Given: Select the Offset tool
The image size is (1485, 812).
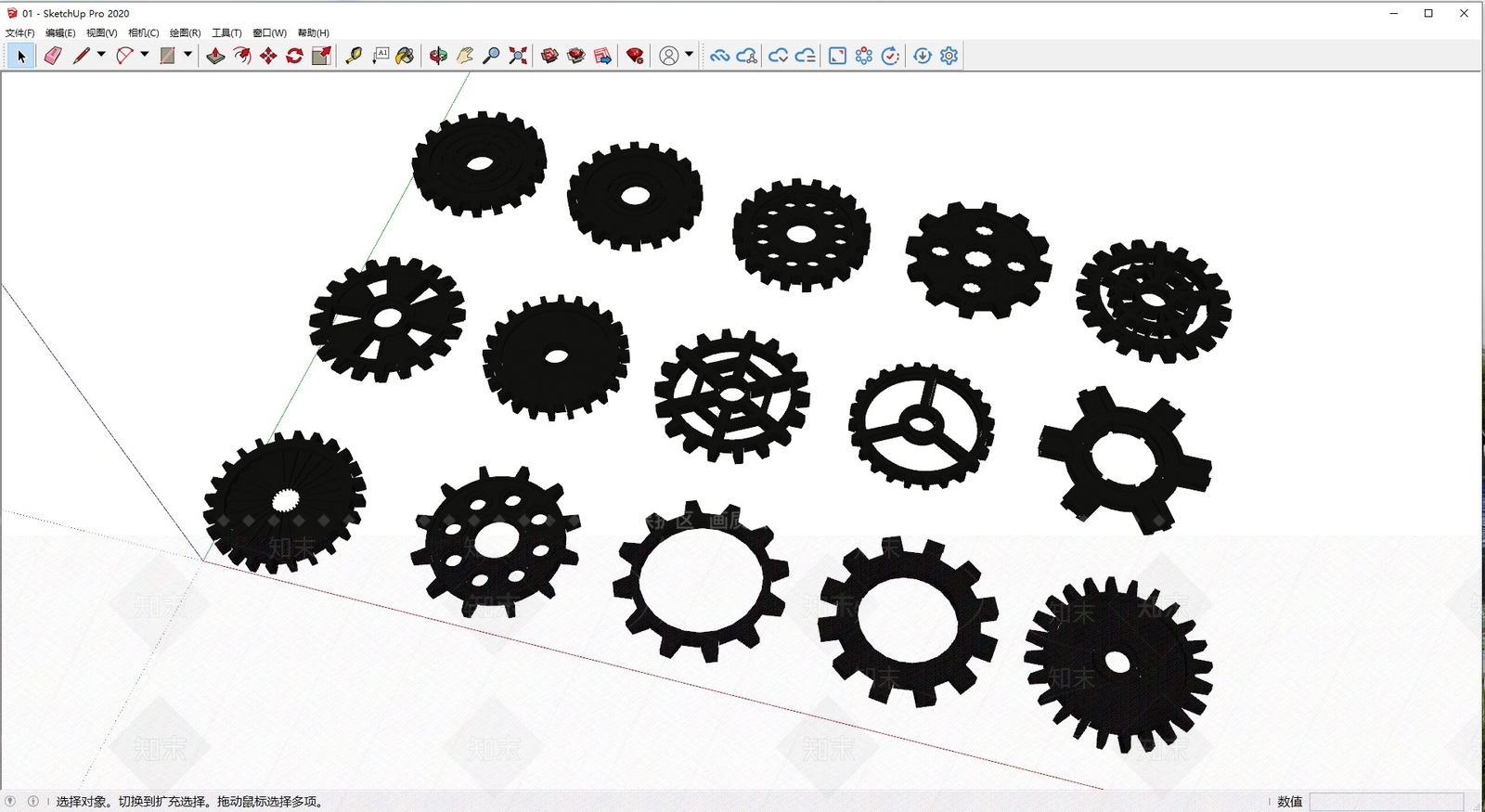Looking at the screenshot, I should point(242,56).
